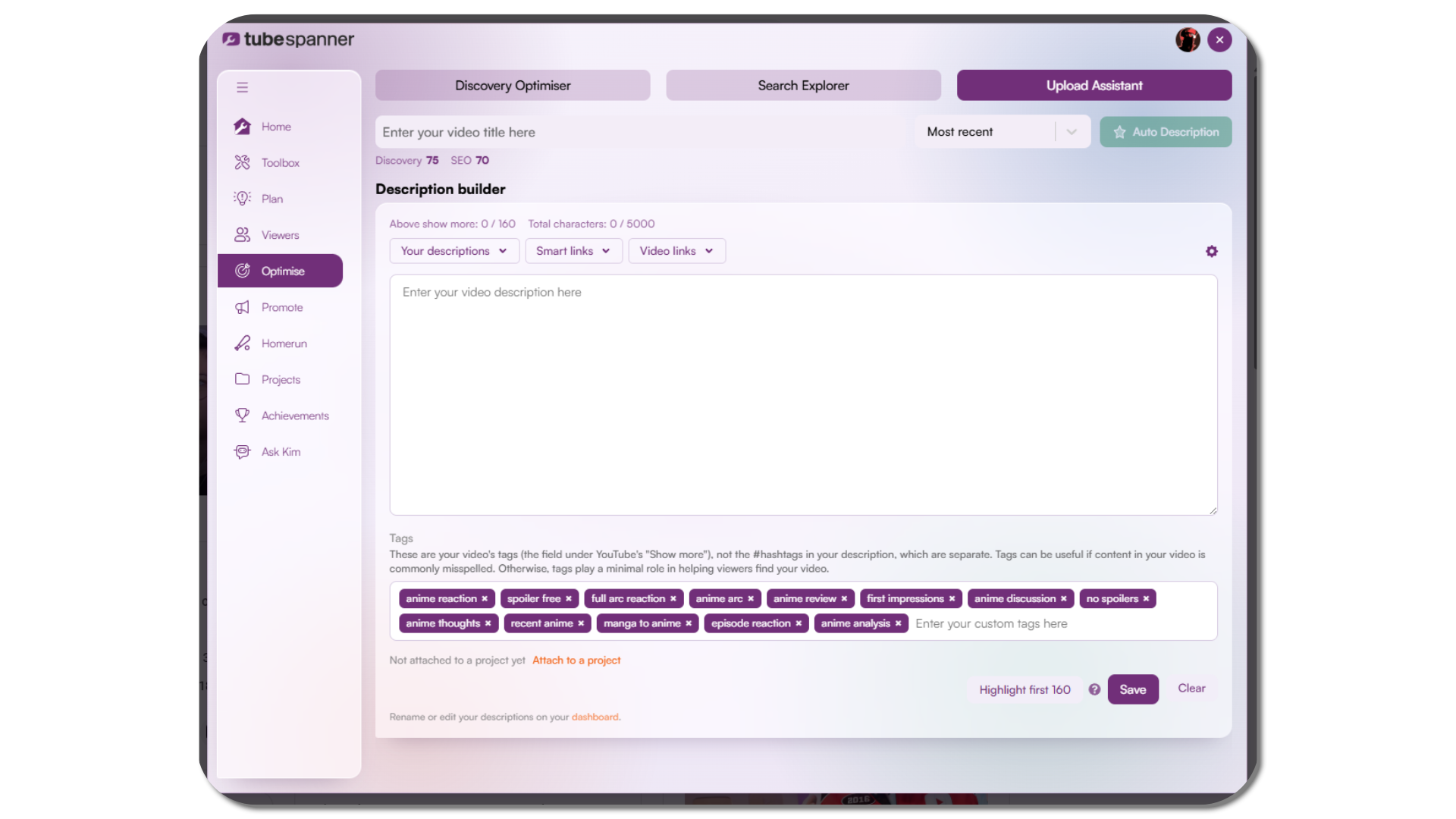Expand the Video links dropdown
This screenshot has width=1456, height=819.
(x=676, y=251)
